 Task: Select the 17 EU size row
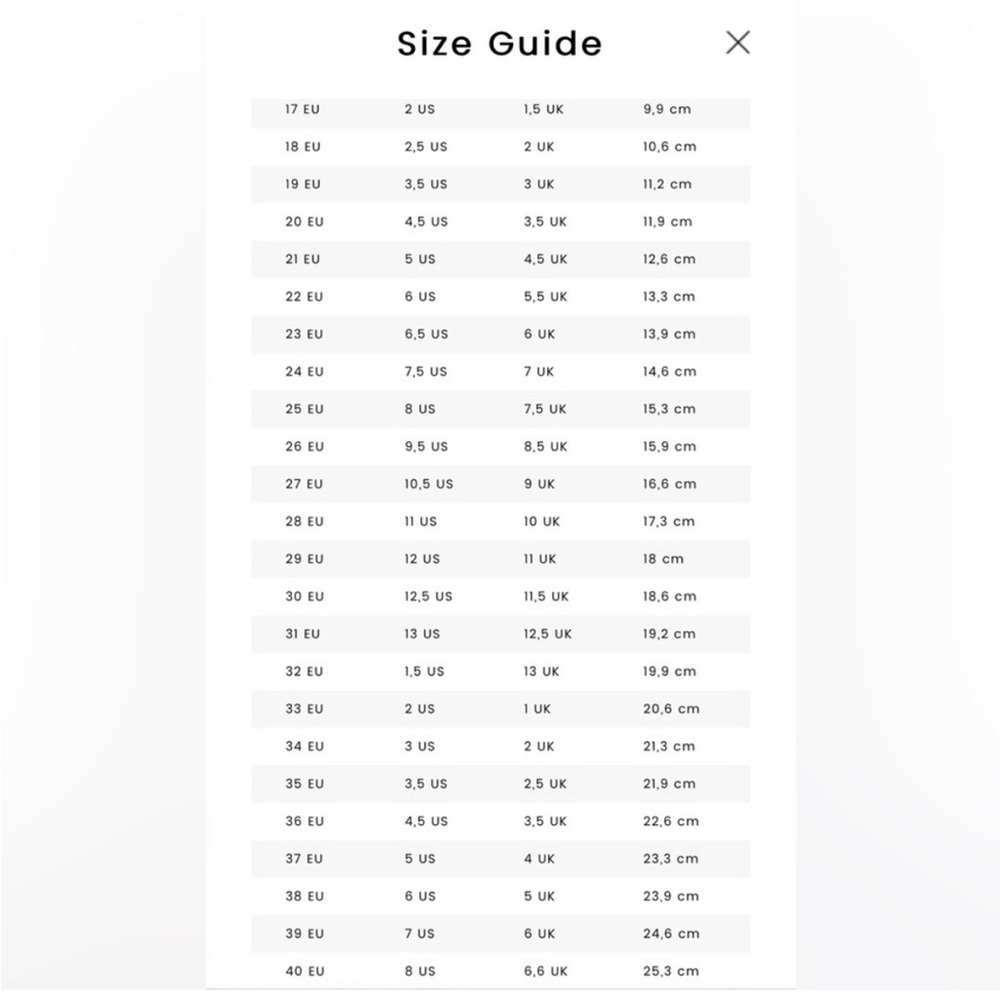click(x=501, y=110)
